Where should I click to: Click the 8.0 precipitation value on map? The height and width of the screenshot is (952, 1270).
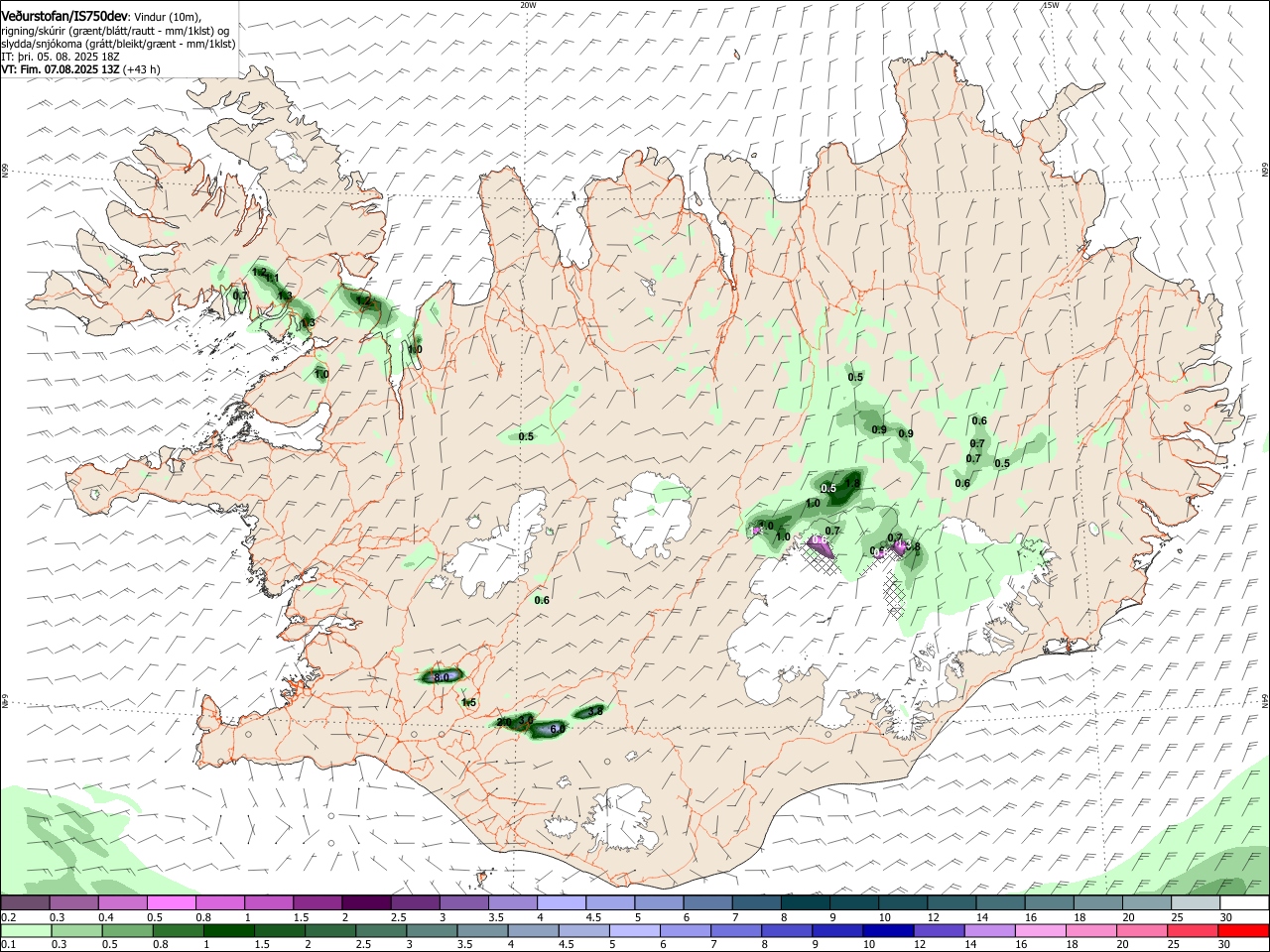tap(442, 677)
